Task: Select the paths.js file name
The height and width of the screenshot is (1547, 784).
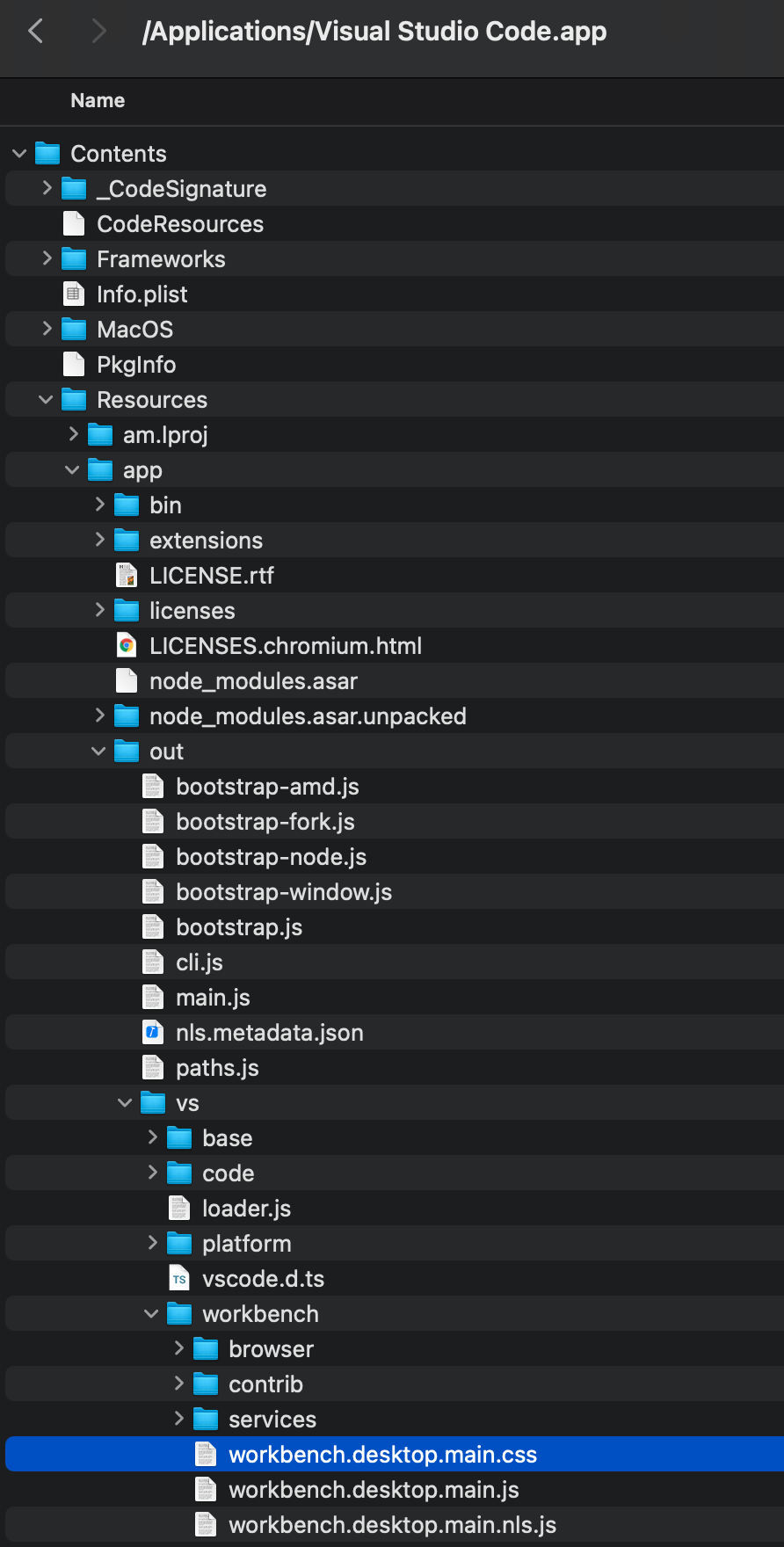Action: coord(217,1068)
